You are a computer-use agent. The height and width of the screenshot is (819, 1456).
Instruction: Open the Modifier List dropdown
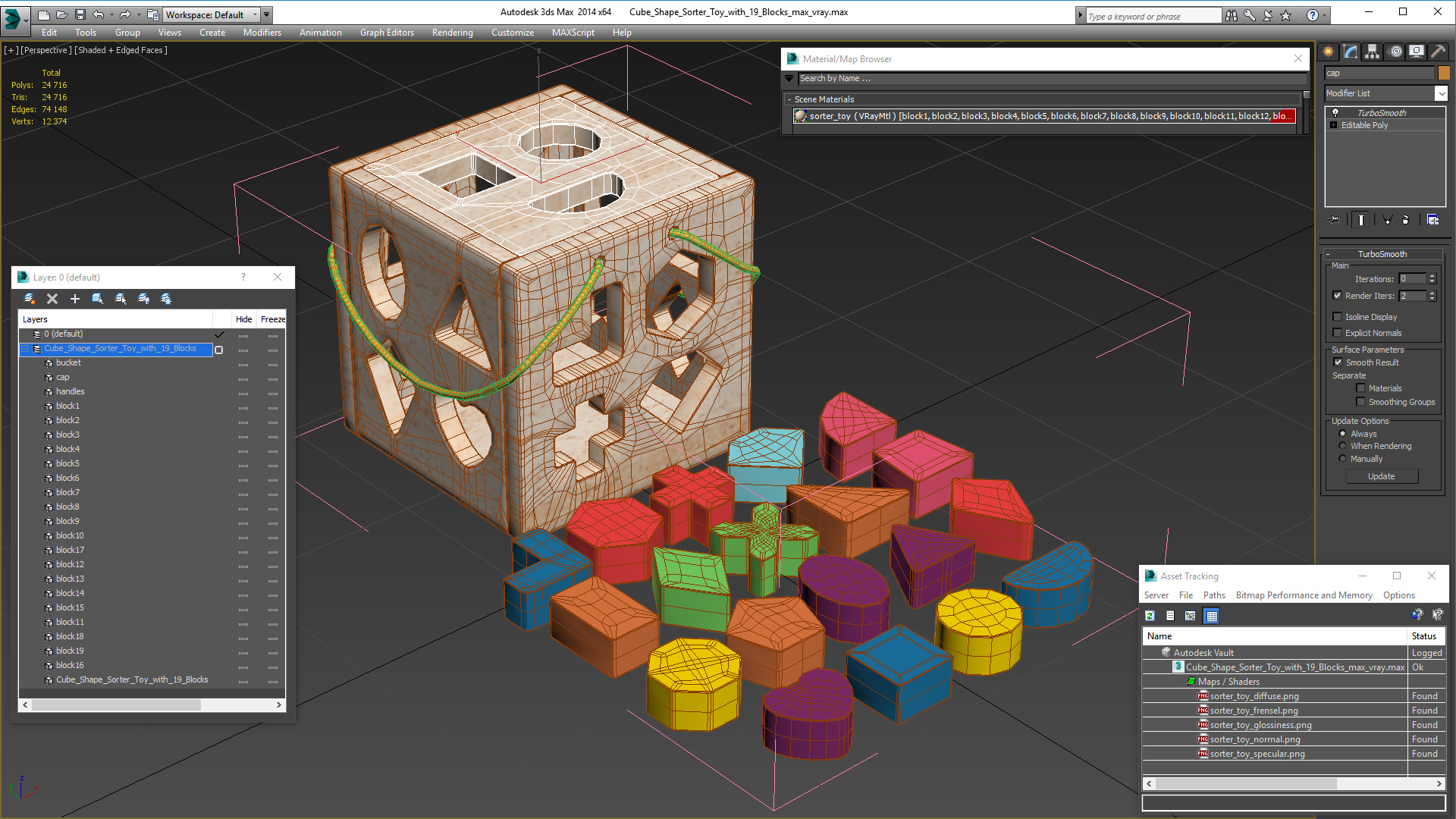(1441, 93)
